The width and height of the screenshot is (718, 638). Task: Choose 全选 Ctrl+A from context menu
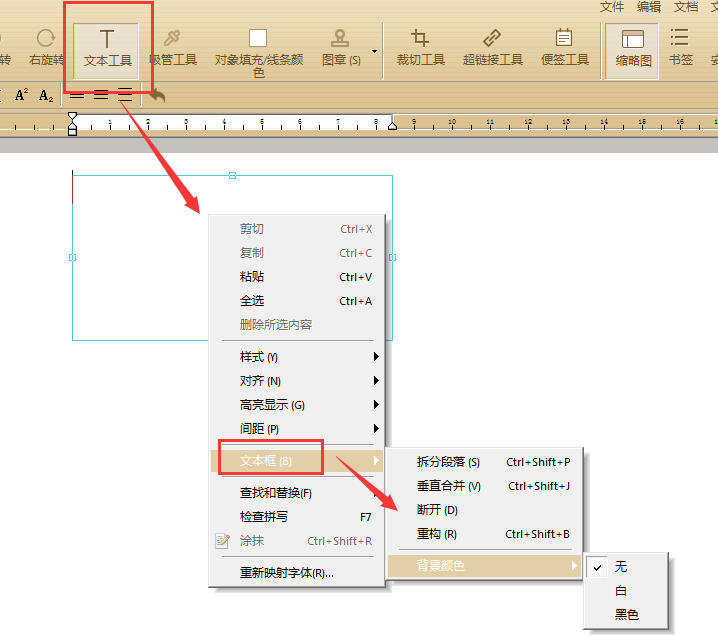coord(297,301)
